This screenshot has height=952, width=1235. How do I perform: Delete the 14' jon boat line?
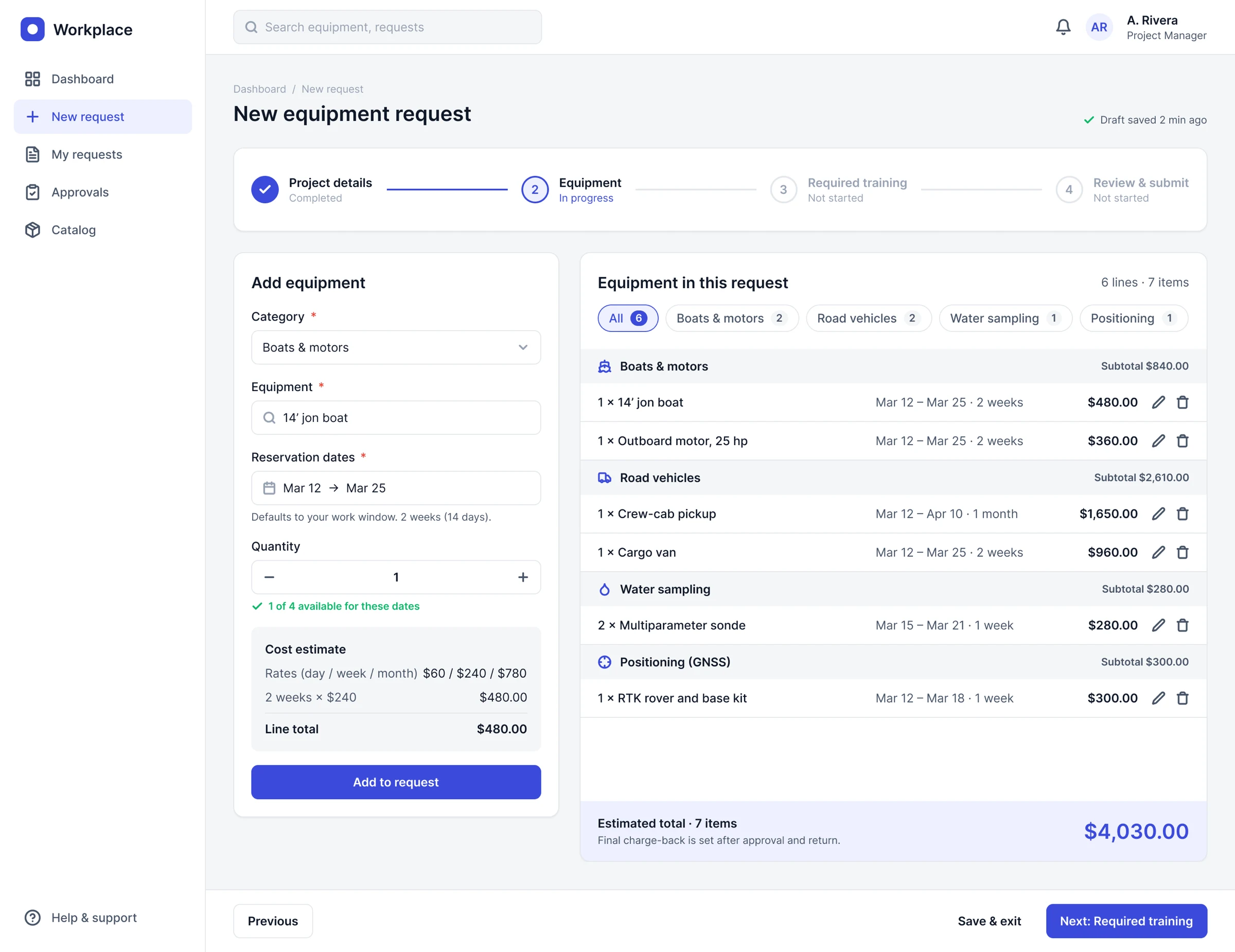pyautogui.click(x=1183, y=402)
